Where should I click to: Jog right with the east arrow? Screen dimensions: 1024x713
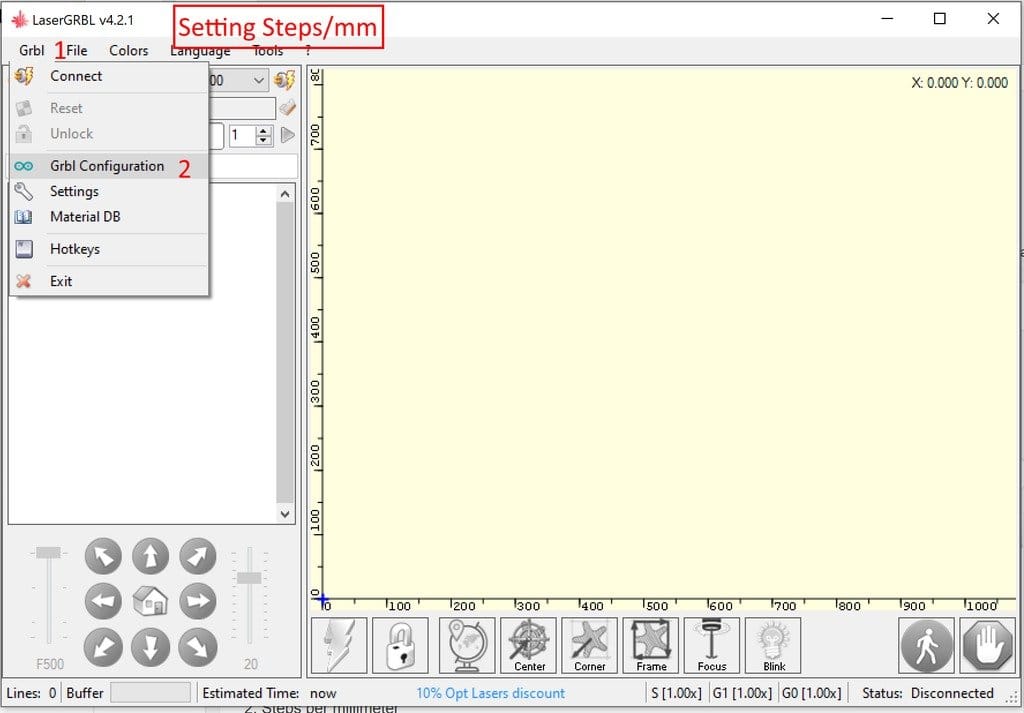point(198,601)
